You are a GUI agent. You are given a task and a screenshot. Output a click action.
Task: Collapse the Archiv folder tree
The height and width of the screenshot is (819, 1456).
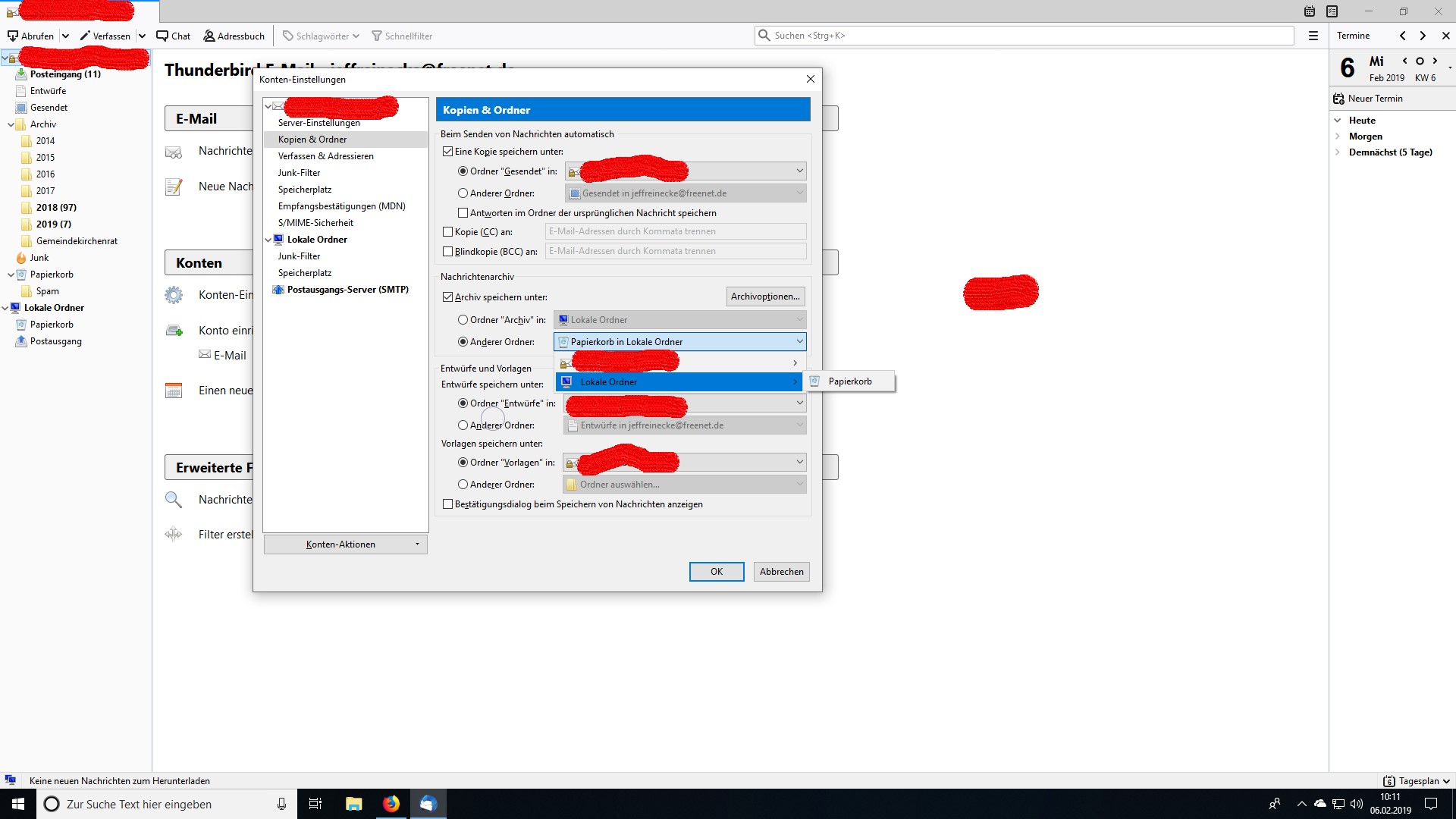tap(11, 124)
